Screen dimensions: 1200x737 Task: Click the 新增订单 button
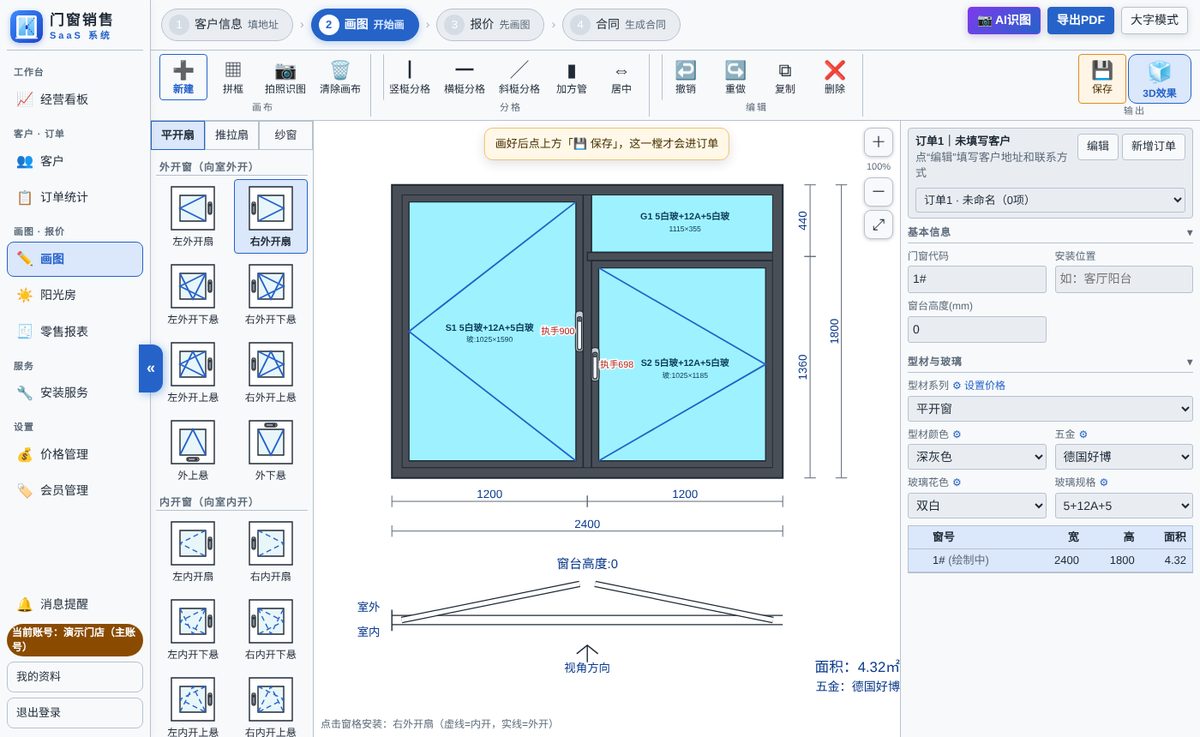pyautogui.click(x=1153, y=146)
